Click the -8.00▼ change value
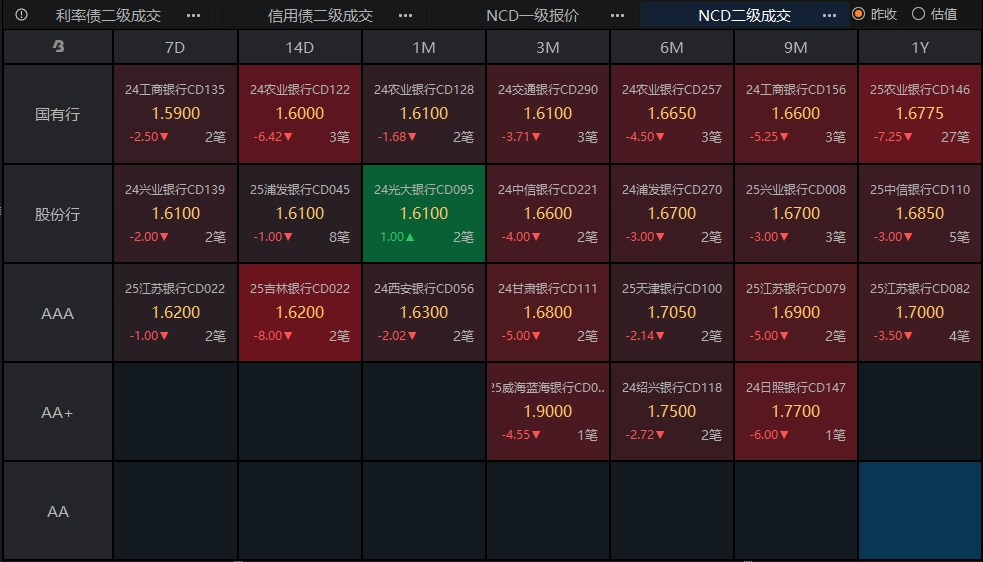The height and width of the screenshot is (562, 983). point(273,336)
